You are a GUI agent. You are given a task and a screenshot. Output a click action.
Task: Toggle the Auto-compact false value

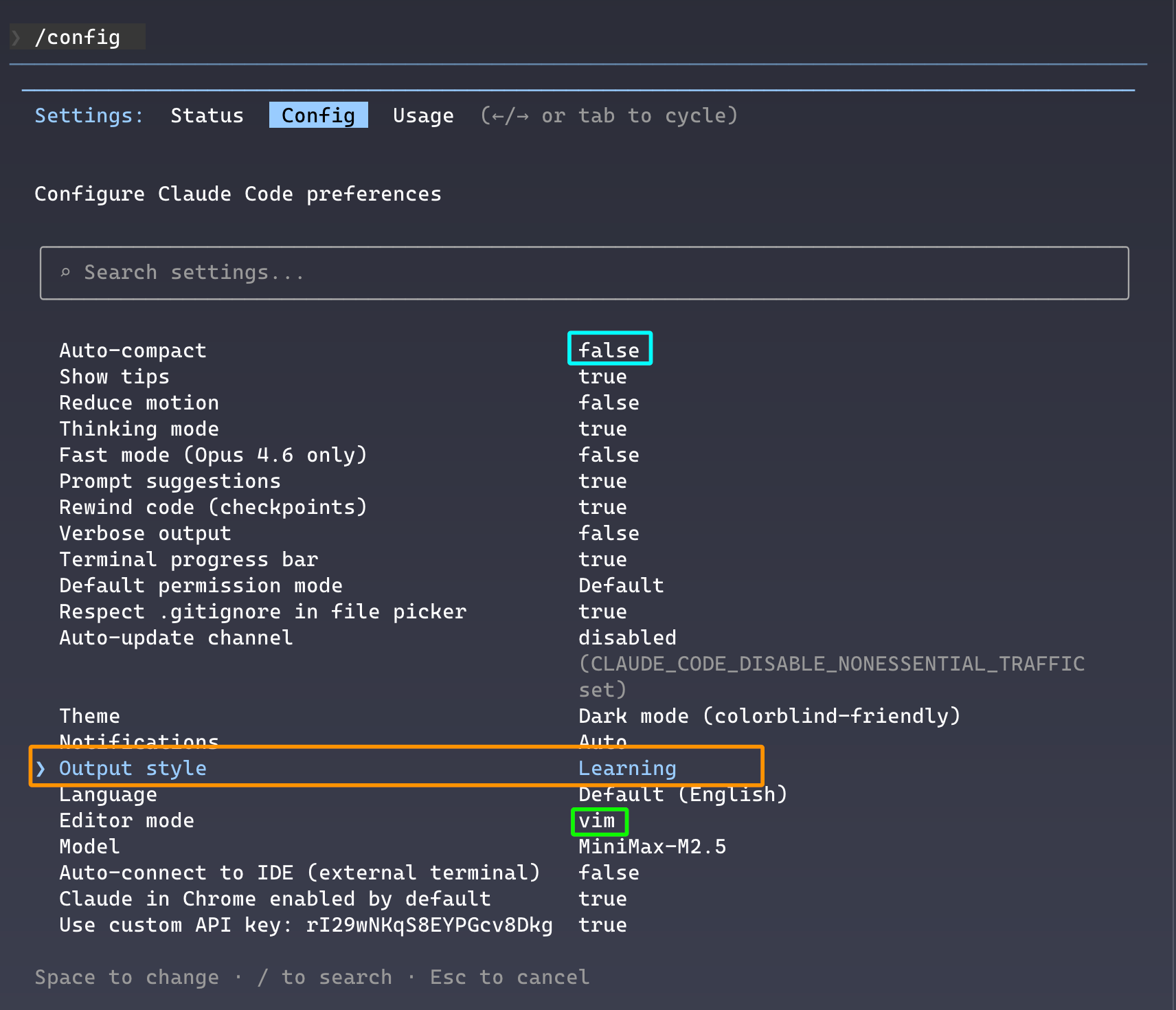click(x=609, y=350)
